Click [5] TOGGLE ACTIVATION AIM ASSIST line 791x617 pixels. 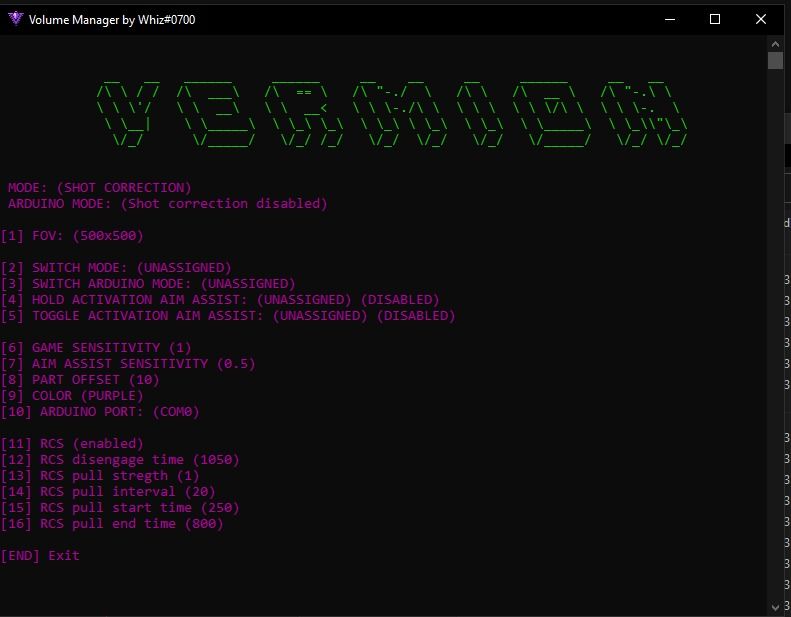click(228, 316)
